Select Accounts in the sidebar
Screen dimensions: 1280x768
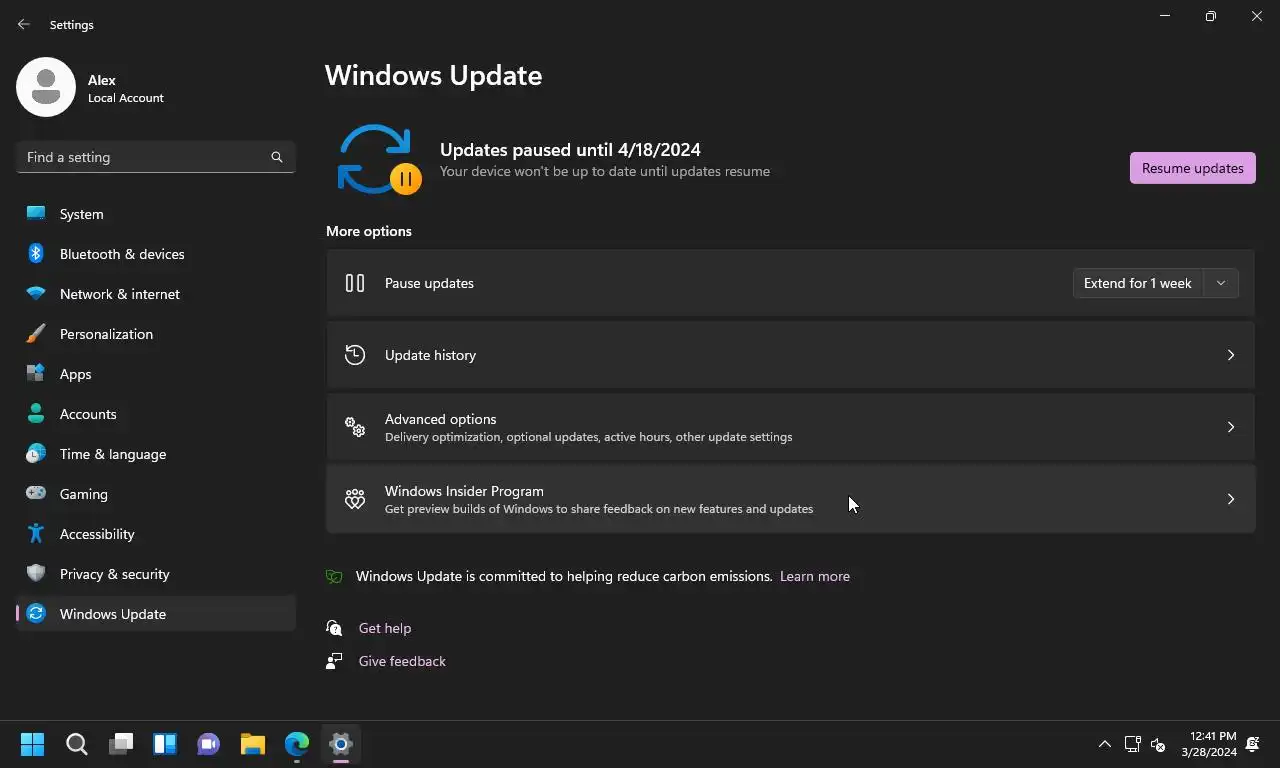pyautogui.click(x=156, y=414)
